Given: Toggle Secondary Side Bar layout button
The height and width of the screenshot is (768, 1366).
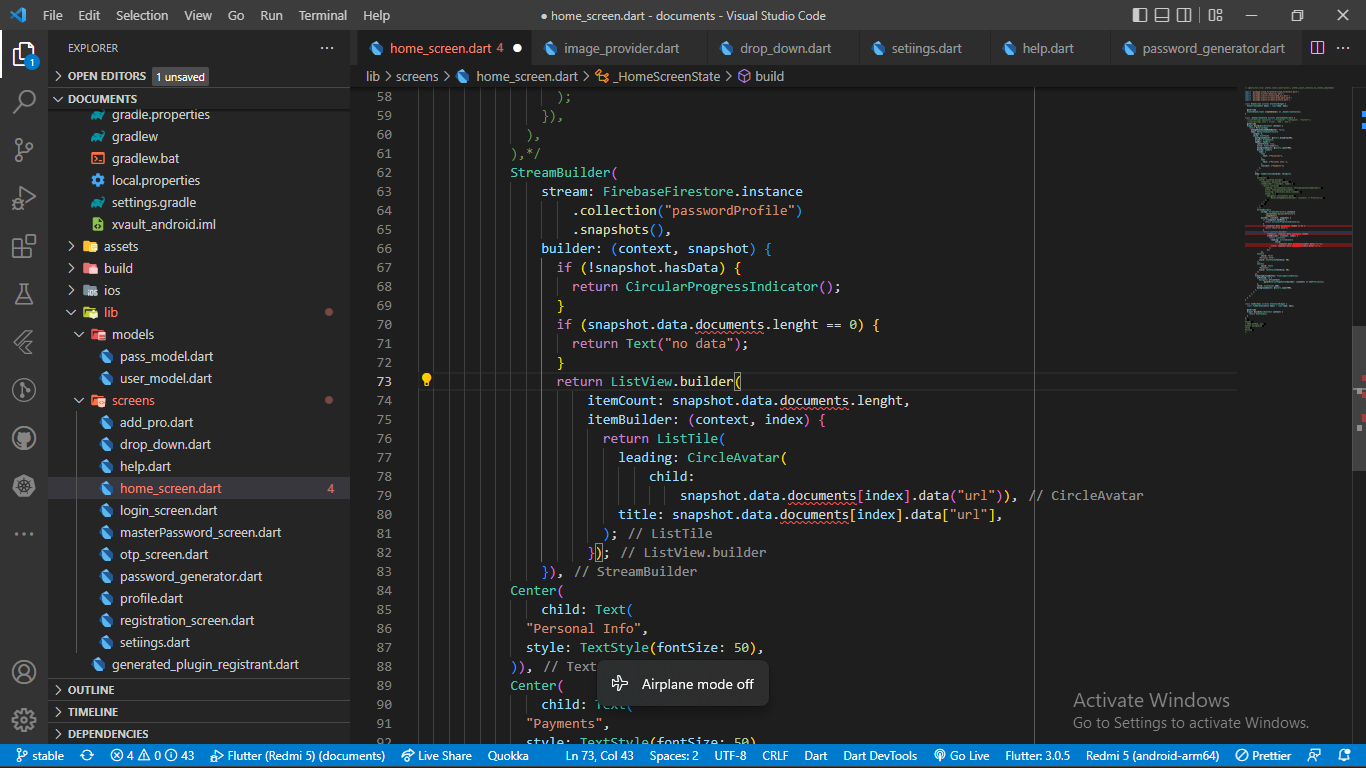Looking at the screenshot, I should 1184,15.
